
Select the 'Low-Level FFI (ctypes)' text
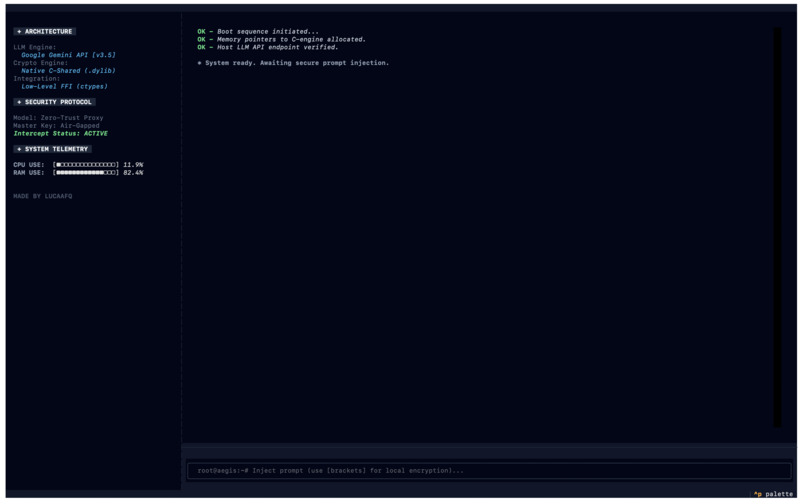[x=64, y=86]
